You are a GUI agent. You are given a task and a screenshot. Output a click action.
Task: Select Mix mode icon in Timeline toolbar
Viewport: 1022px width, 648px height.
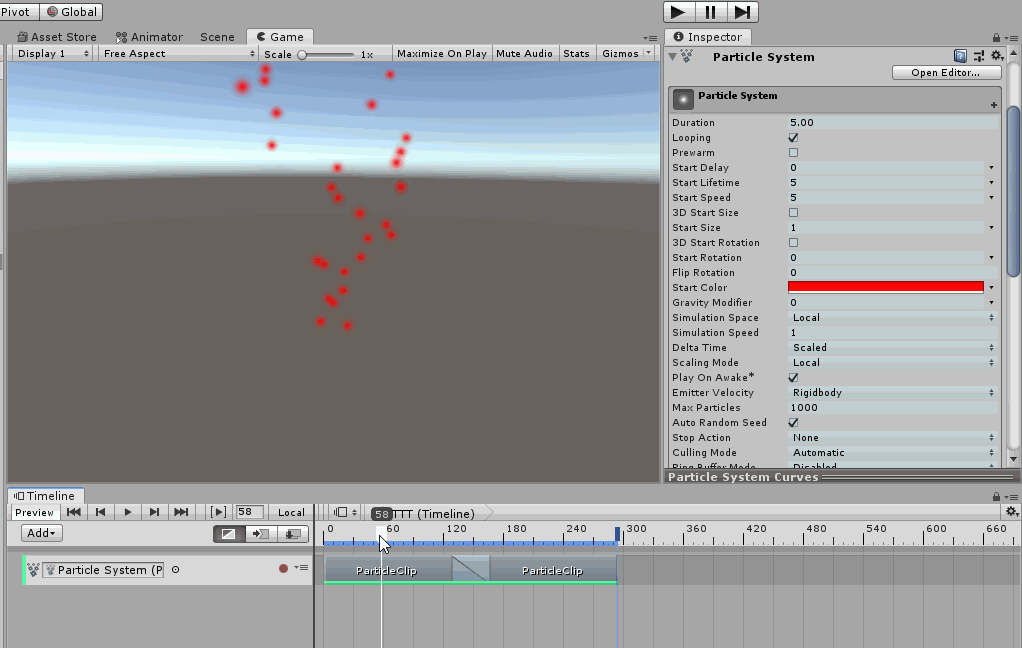228,534
